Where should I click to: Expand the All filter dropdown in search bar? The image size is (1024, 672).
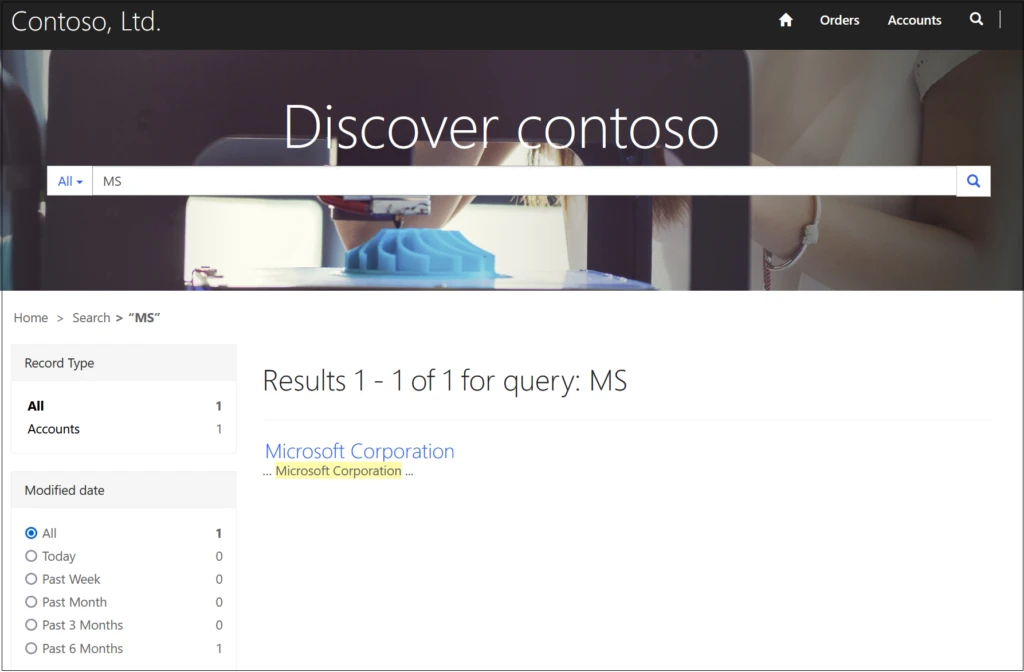coord(70,181)
